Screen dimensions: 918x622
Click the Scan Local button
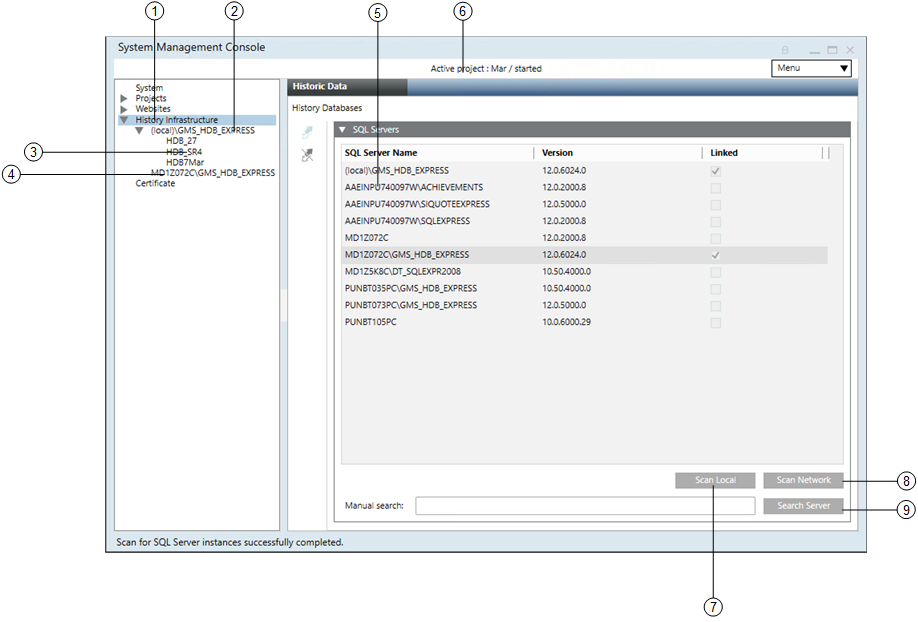(x=715, y=480)
